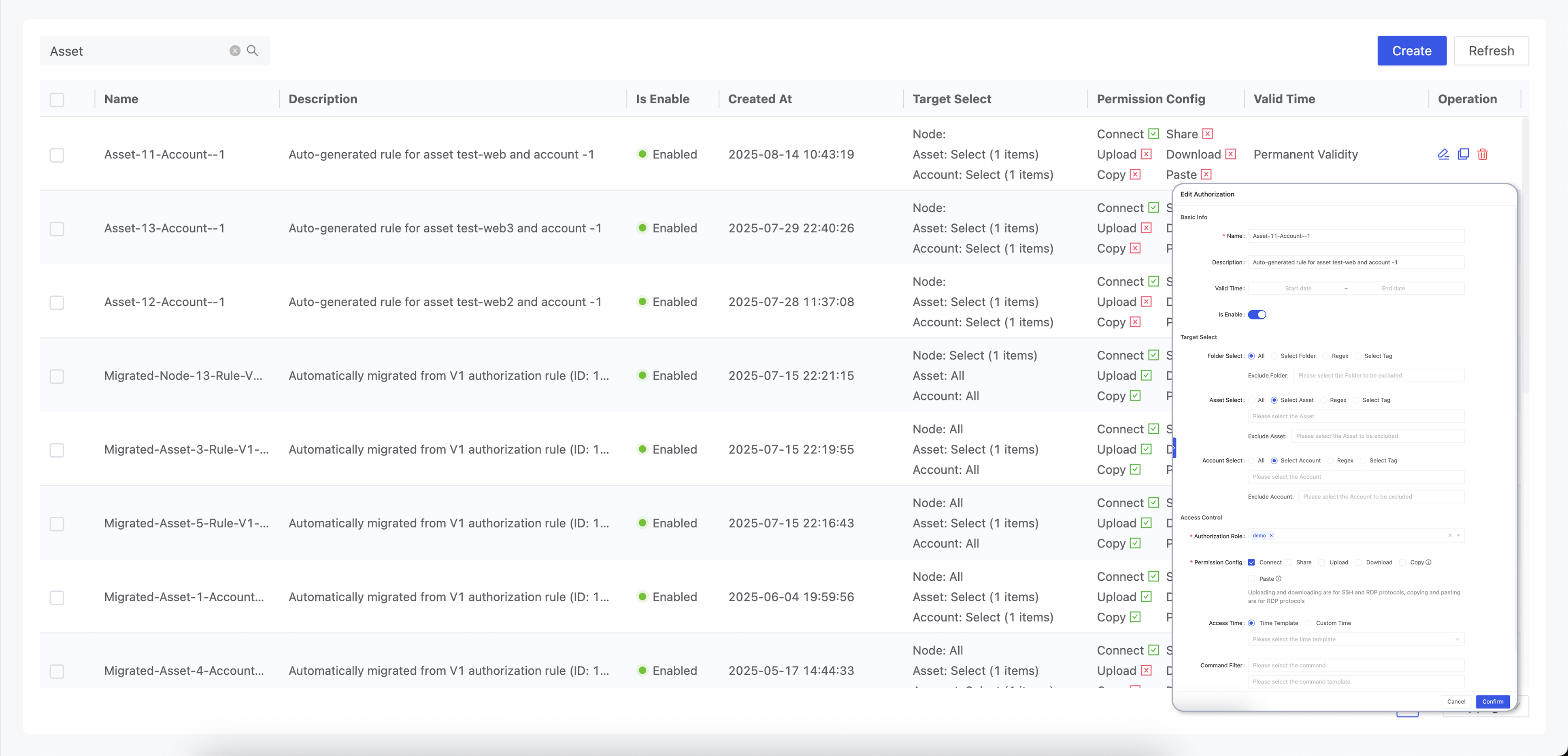The image size is (1568, 756).
Task: Delete the Asset-11-Account--1 rule with trash icon
Action: (x=1483, y=154)
